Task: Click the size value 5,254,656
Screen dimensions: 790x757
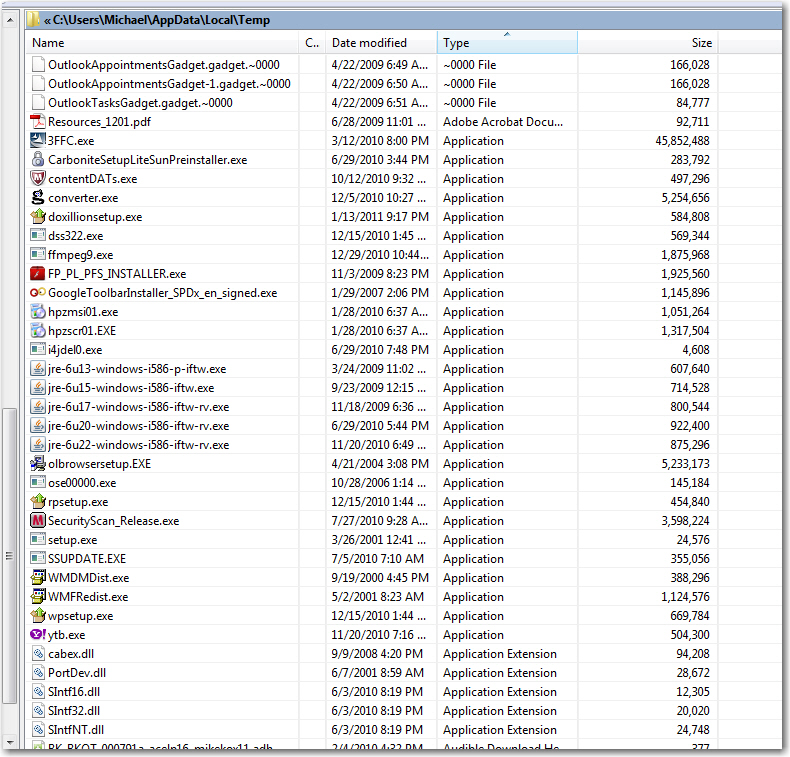Action: click(x=685, y=198)
